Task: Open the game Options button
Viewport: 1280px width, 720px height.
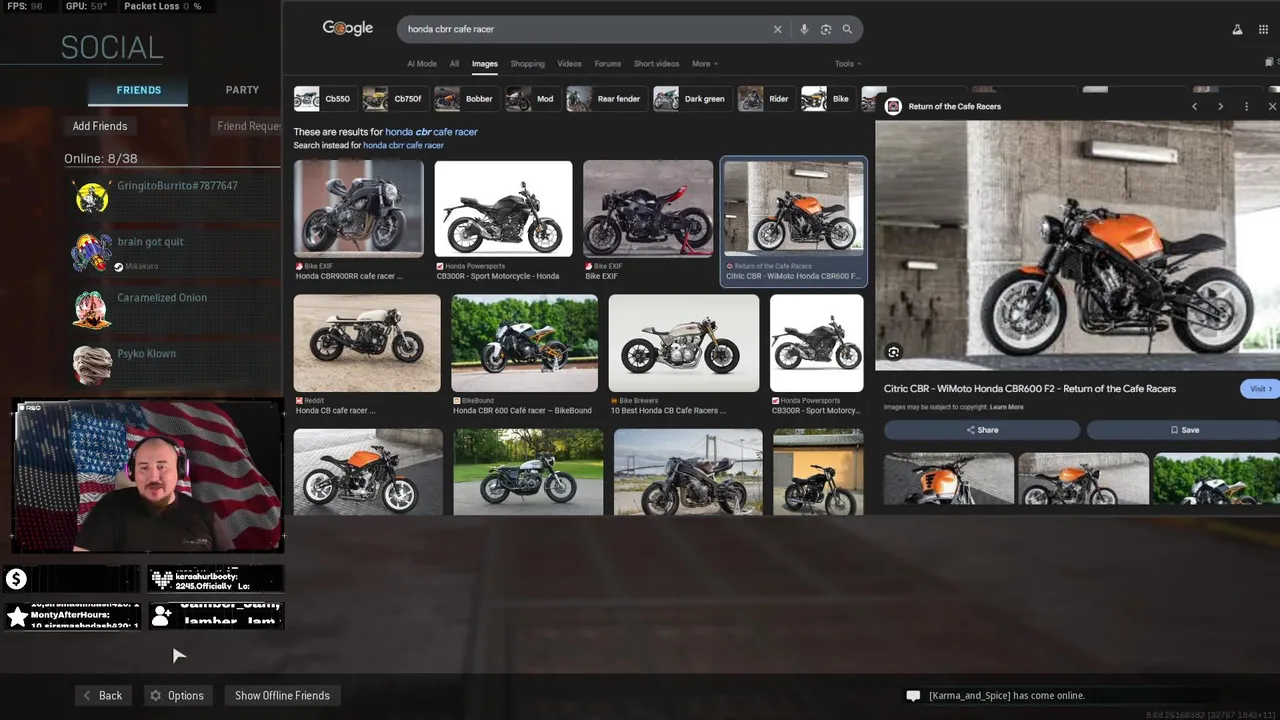Action: 178,696
